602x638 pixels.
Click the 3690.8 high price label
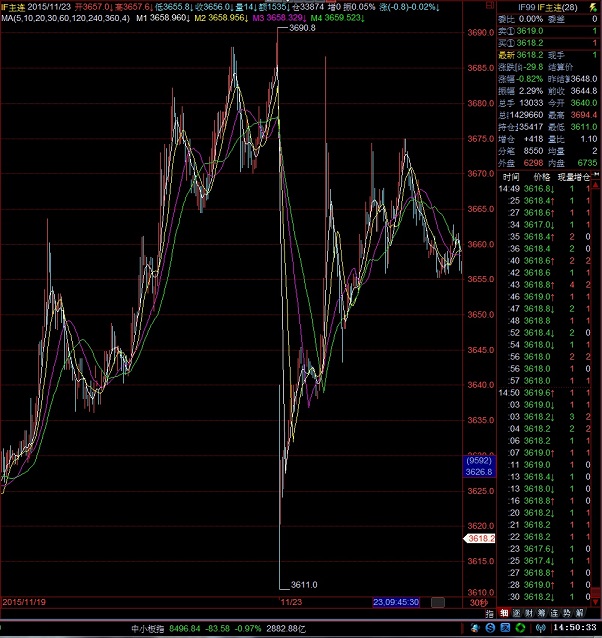302,28
